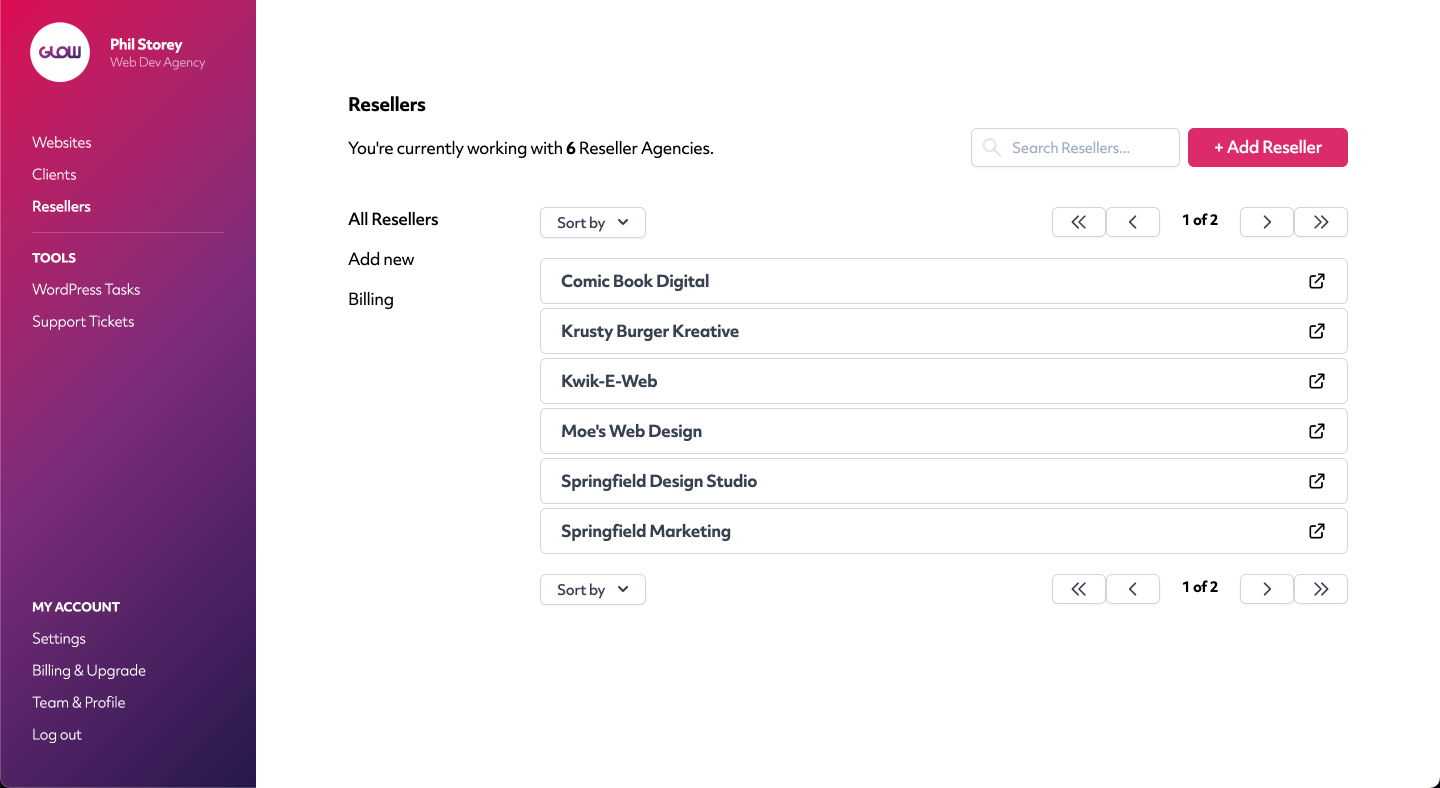This screenshot has width=1440, height=788.
Task: Open Websites in the sidebar
Action: coord(62,142)
